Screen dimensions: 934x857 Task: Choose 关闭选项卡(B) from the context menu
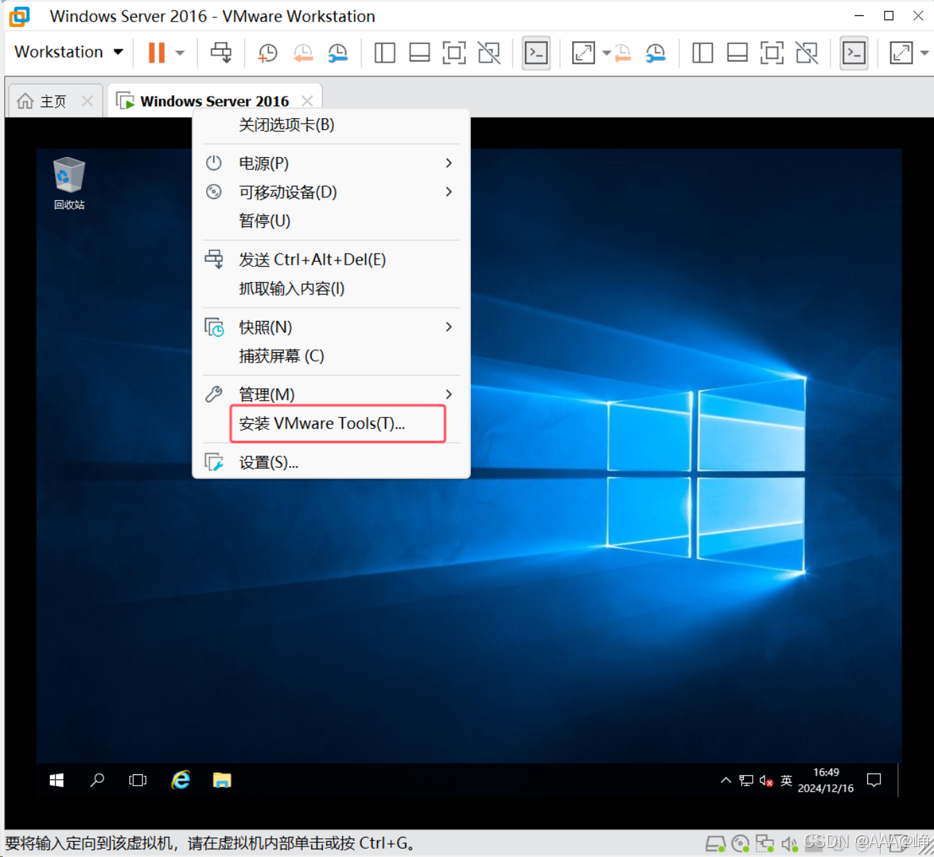pos(331,124)
